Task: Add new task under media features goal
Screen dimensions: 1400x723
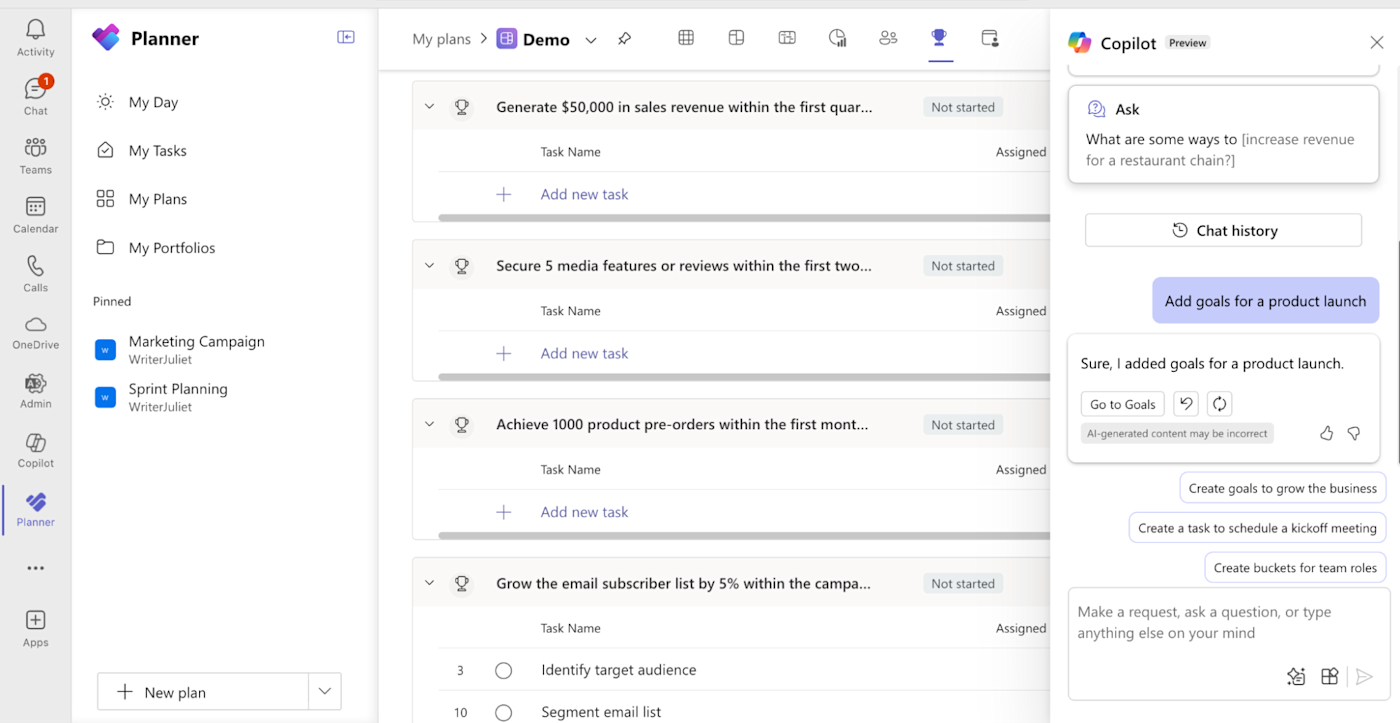Action: (584, 353)
